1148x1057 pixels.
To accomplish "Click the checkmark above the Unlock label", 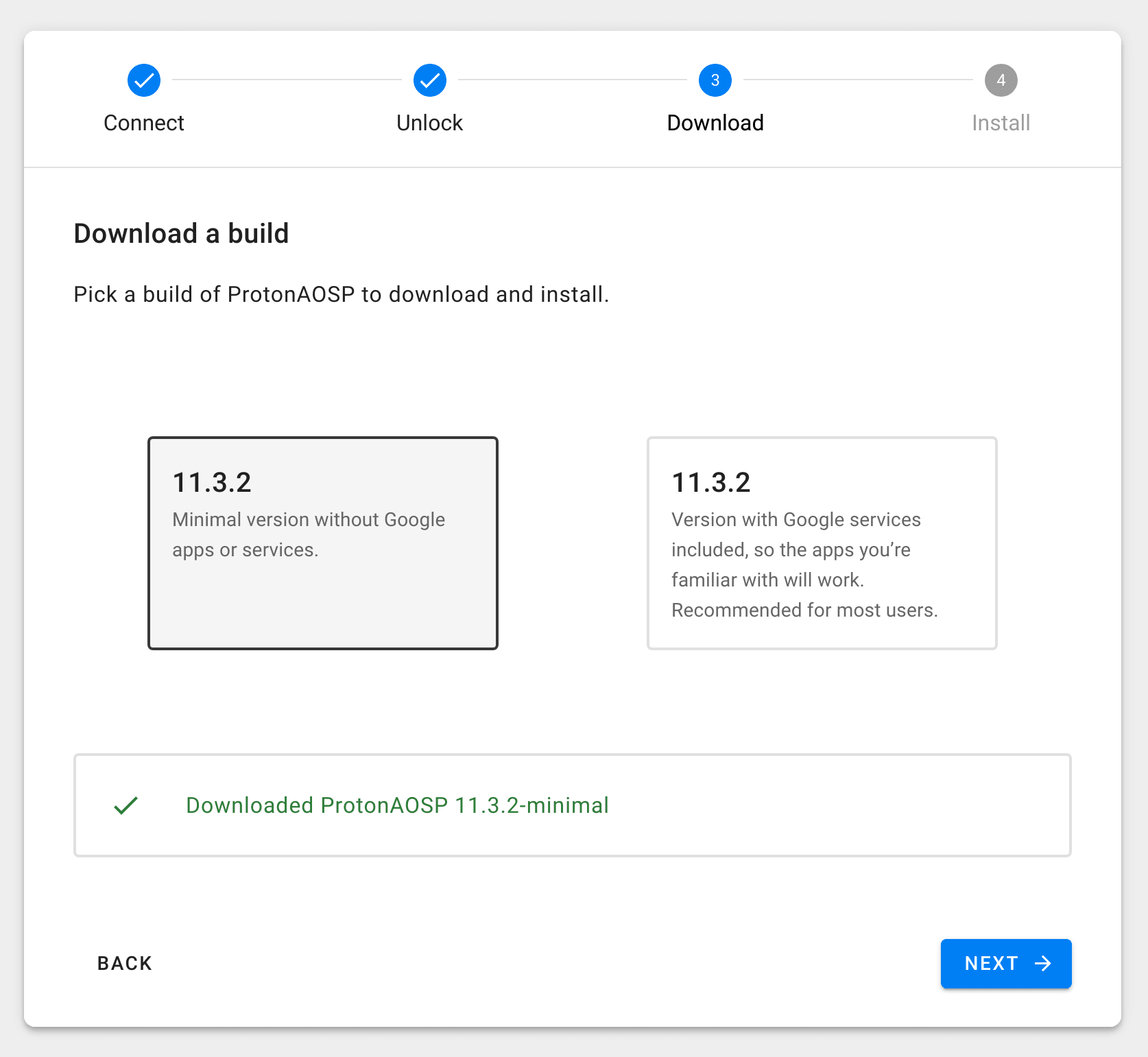I will tap(429, 80).
